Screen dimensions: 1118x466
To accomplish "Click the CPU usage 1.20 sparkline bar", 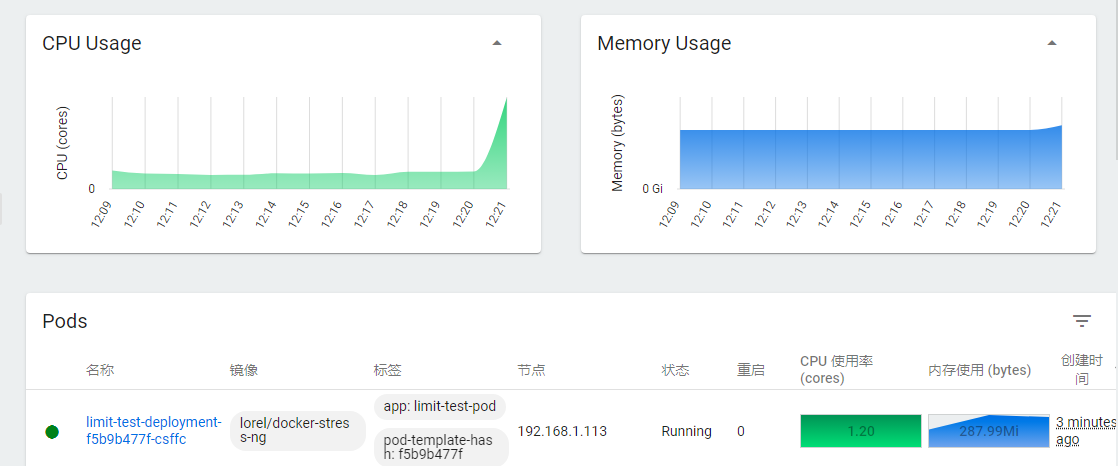I will 861,431.
